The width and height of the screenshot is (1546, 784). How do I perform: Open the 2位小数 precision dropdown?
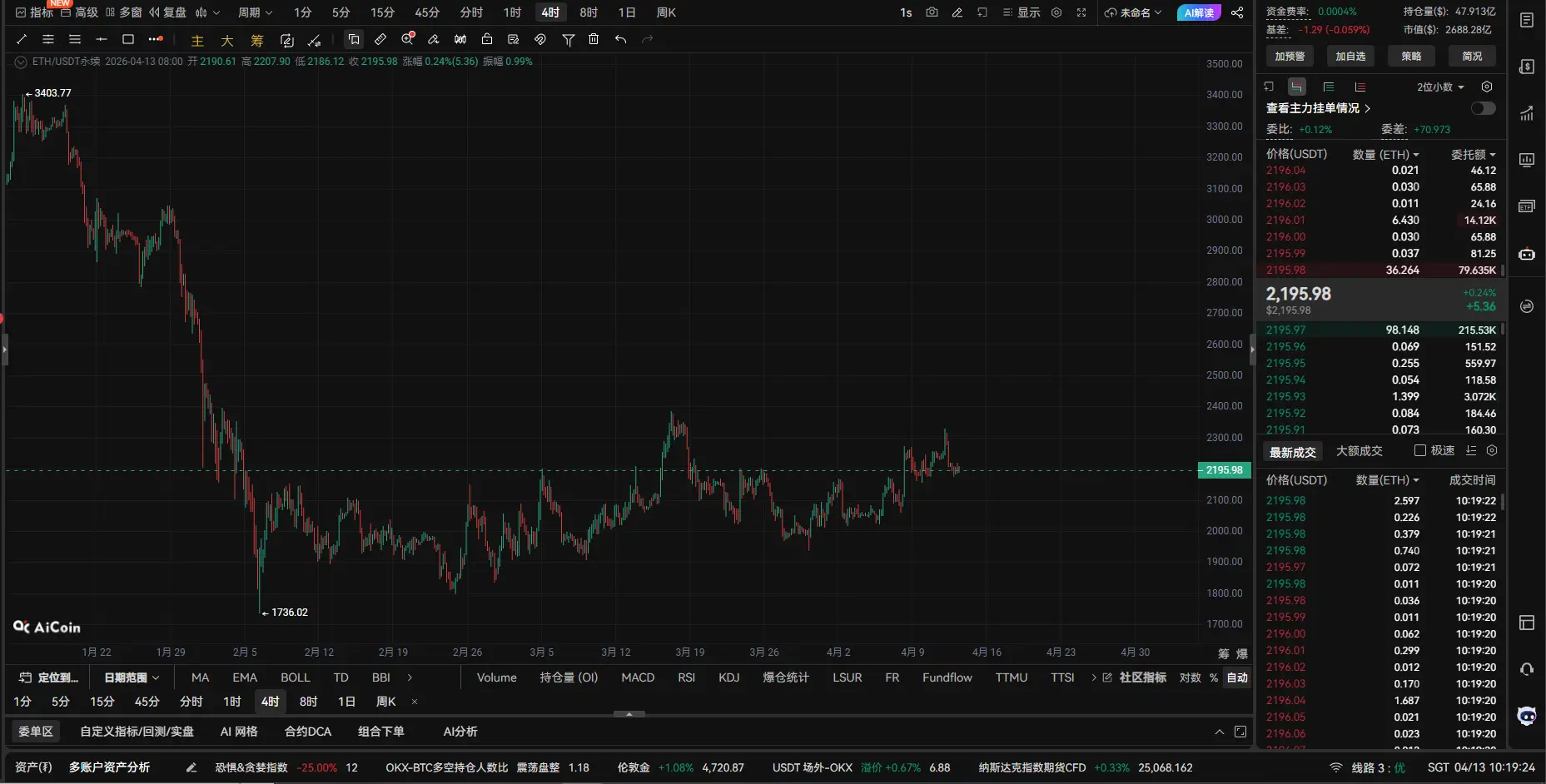pos(1440,87)
